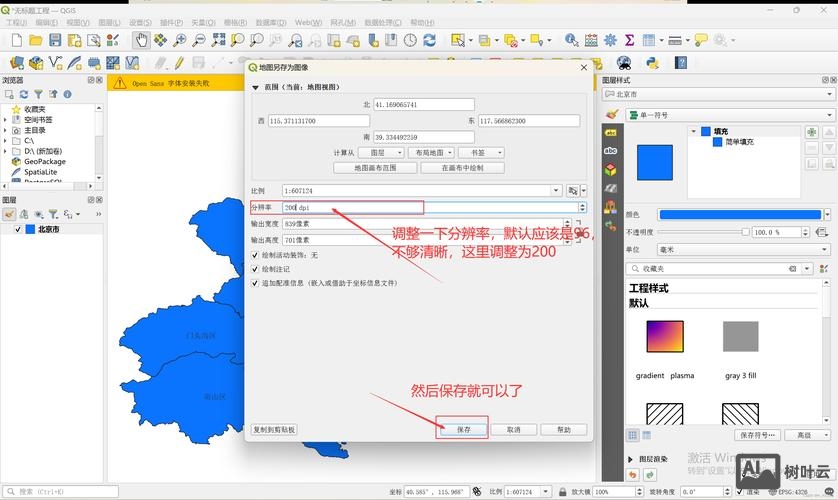Click the 帮助 button in dialog
Screen dimensions: 838x500
coord(564,429)
